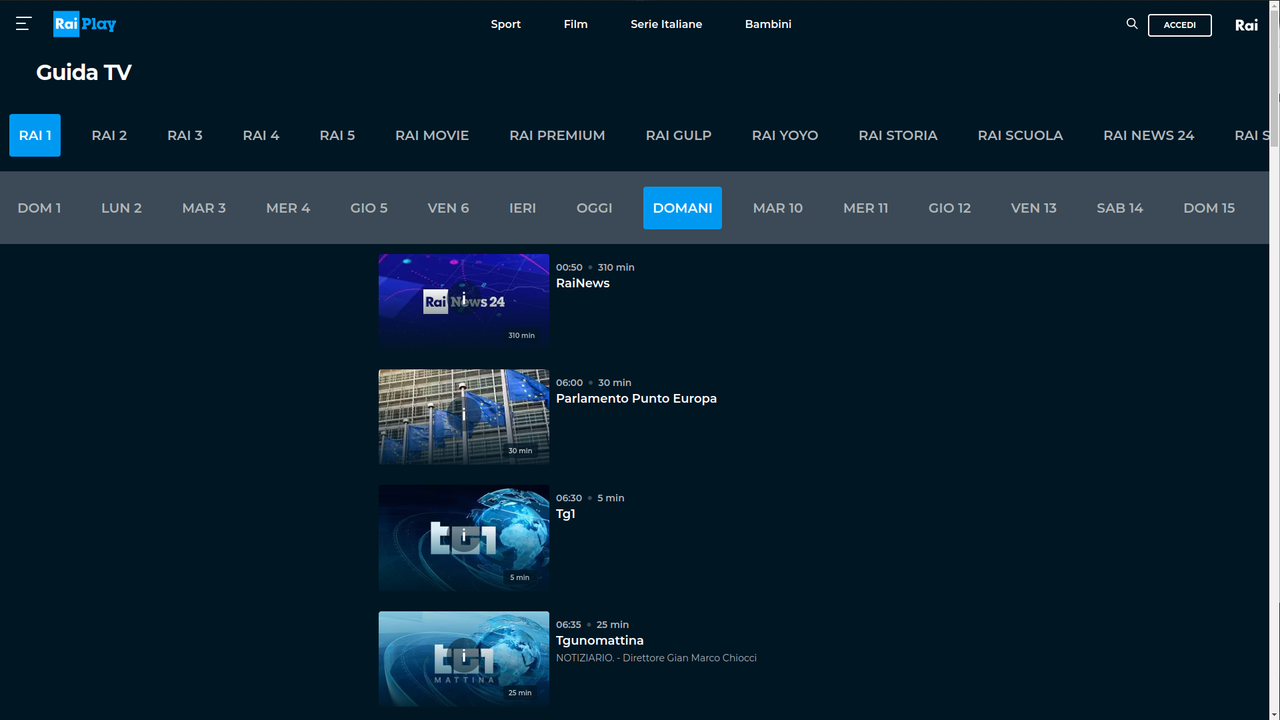Click the ACCEDI login button
1280x720 pixels.
pyautogui.click(x=1180, y=25)
